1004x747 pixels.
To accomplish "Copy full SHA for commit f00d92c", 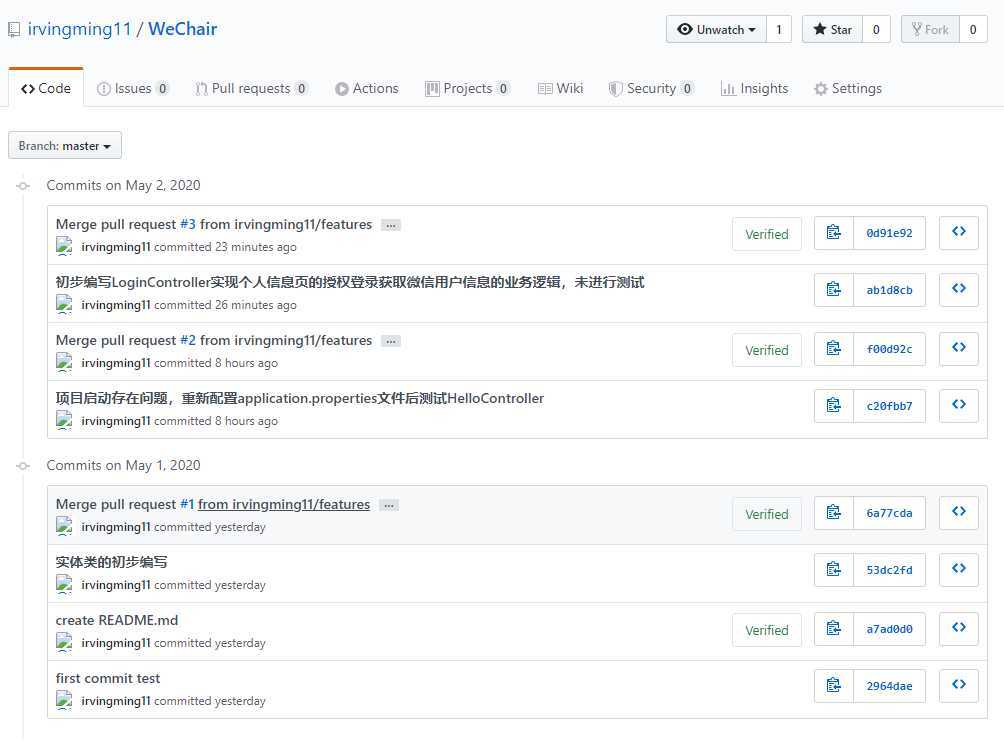I will pyautogui.click(x=834, y=349).
